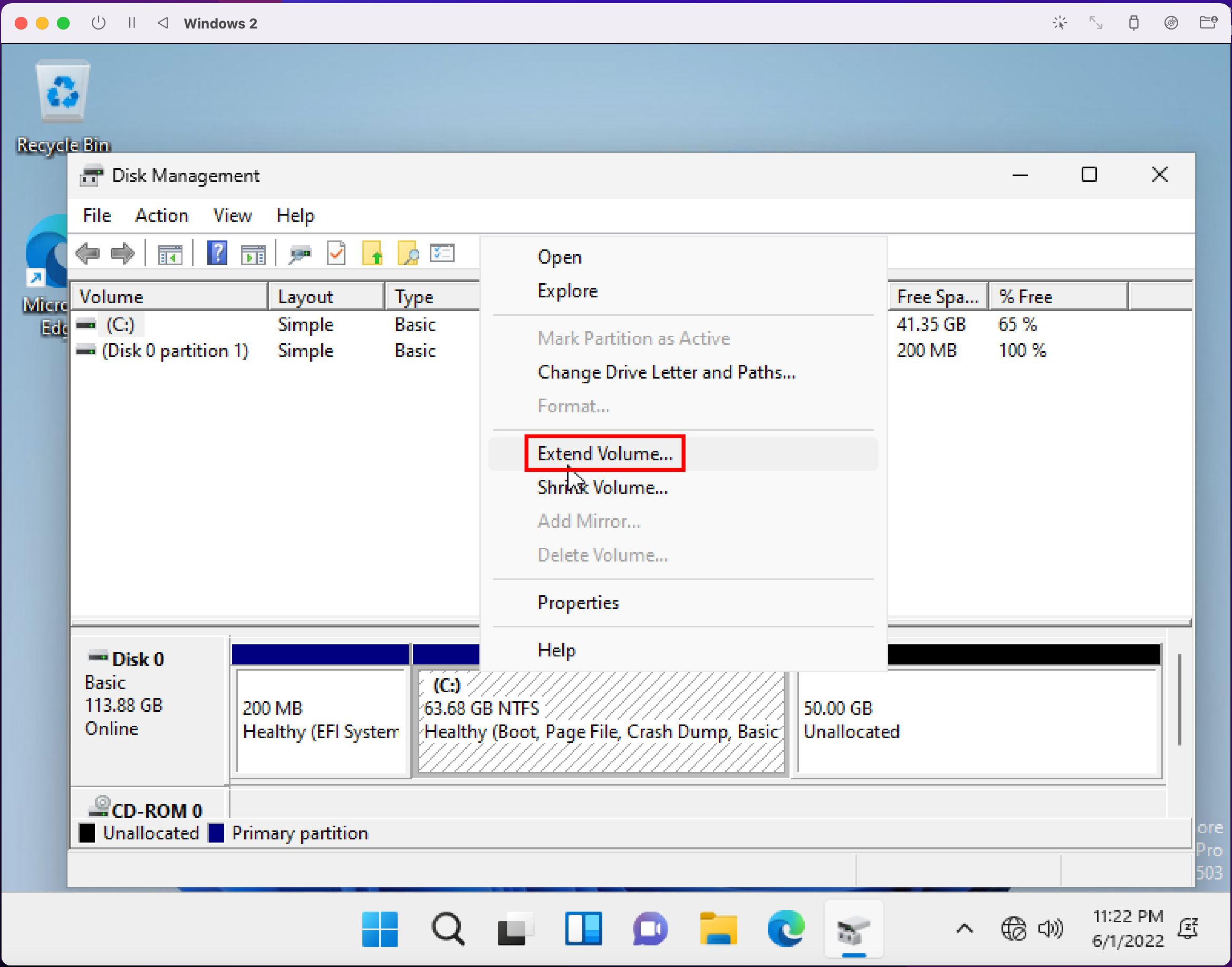Screen dimensions: 1232x967
Task: Click the Volume column header
Action: pyautogui.click(x=169, y=296)
